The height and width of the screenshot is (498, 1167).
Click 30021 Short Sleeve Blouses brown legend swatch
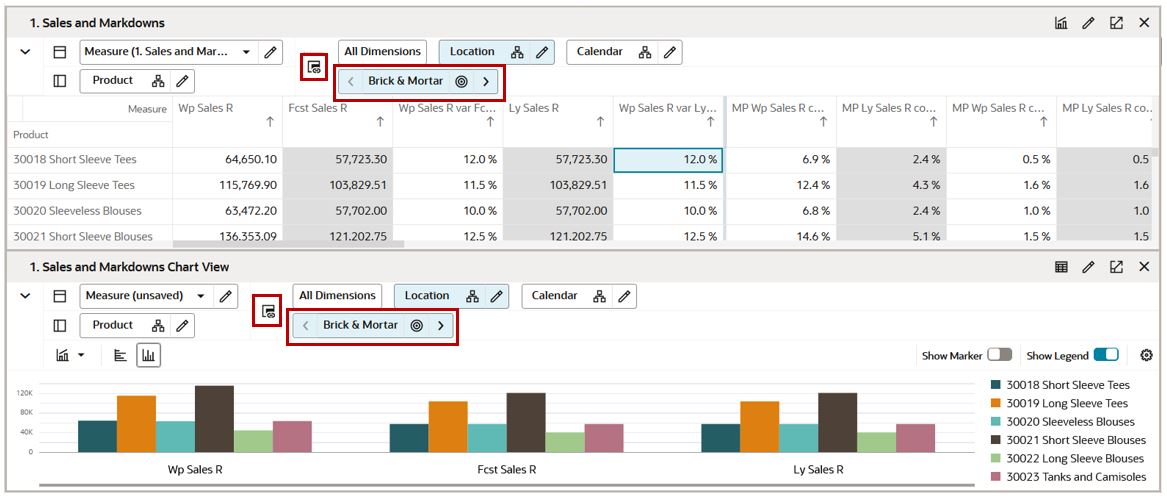995,440
